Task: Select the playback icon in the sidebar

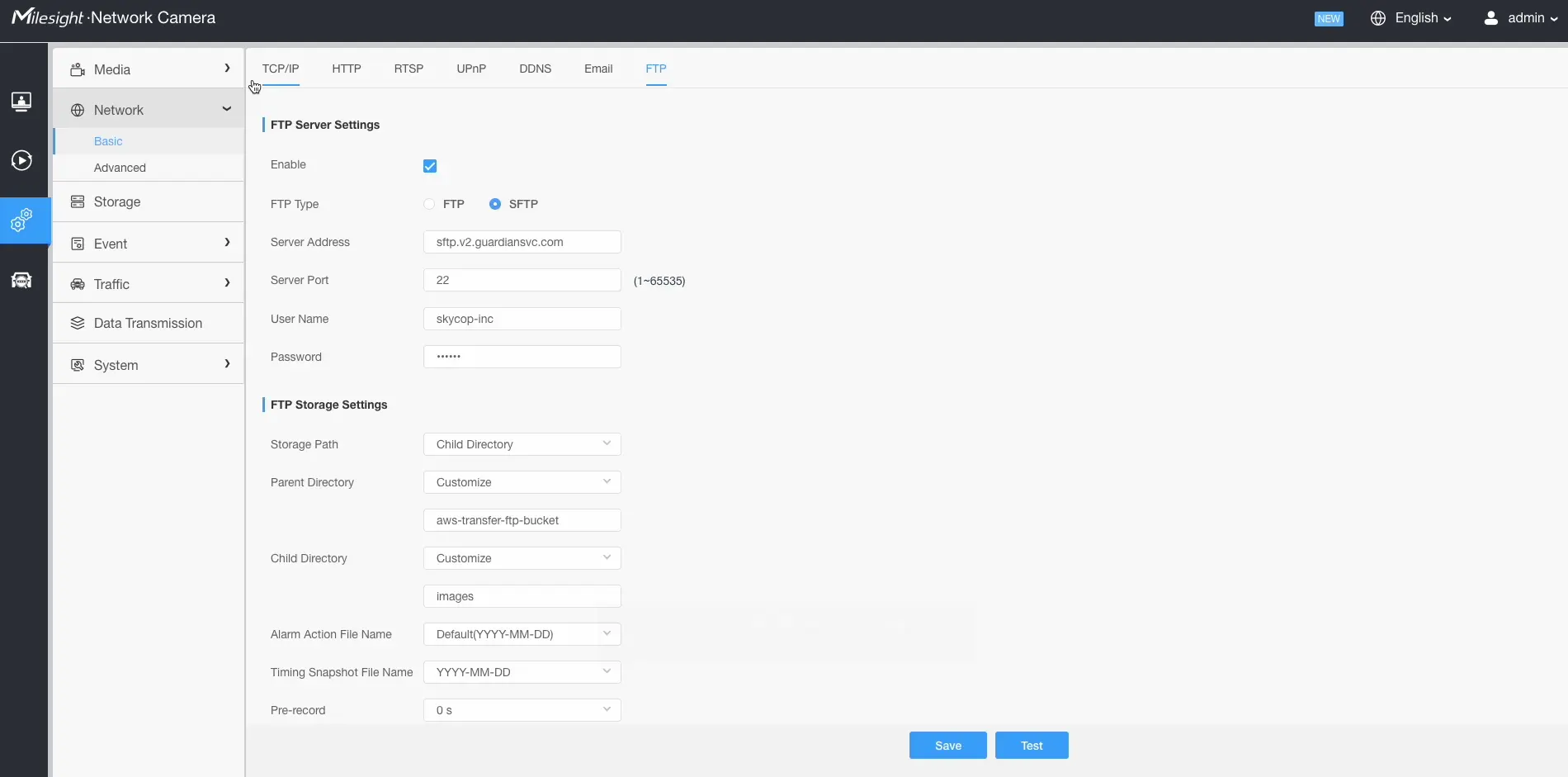Action: point(22,161)
